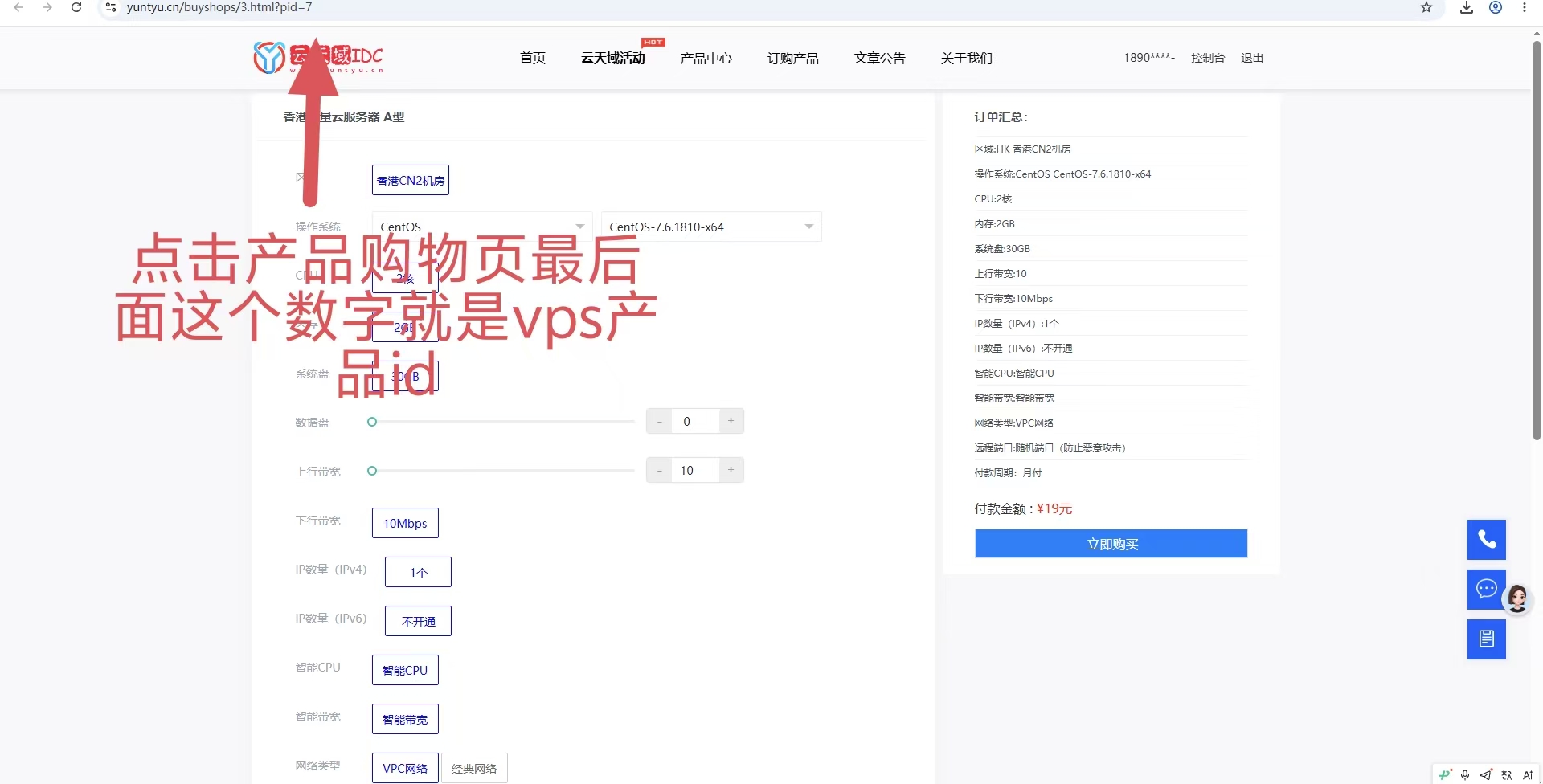Go back using the browser back arrow
The image size is (1543, 784).
point(18,7)
